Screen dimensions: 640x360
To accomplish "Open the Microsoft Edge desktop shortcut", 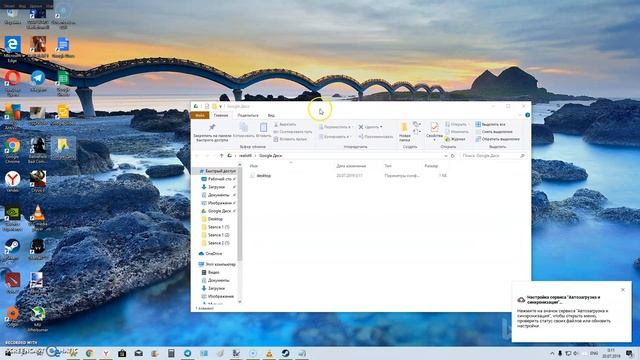I will click(x=13, y=48).
